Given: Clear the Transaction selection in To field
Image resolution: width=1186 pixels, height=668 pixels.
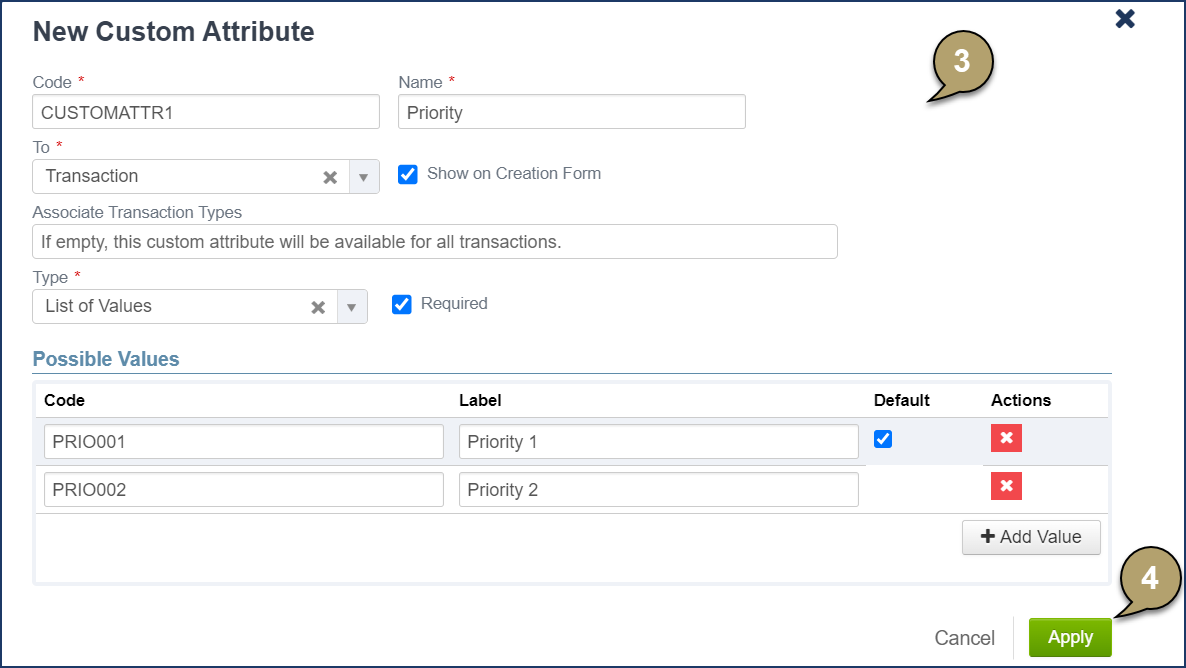Looking at the screenshot, I should pyautogui.click(x=330, y=177).
